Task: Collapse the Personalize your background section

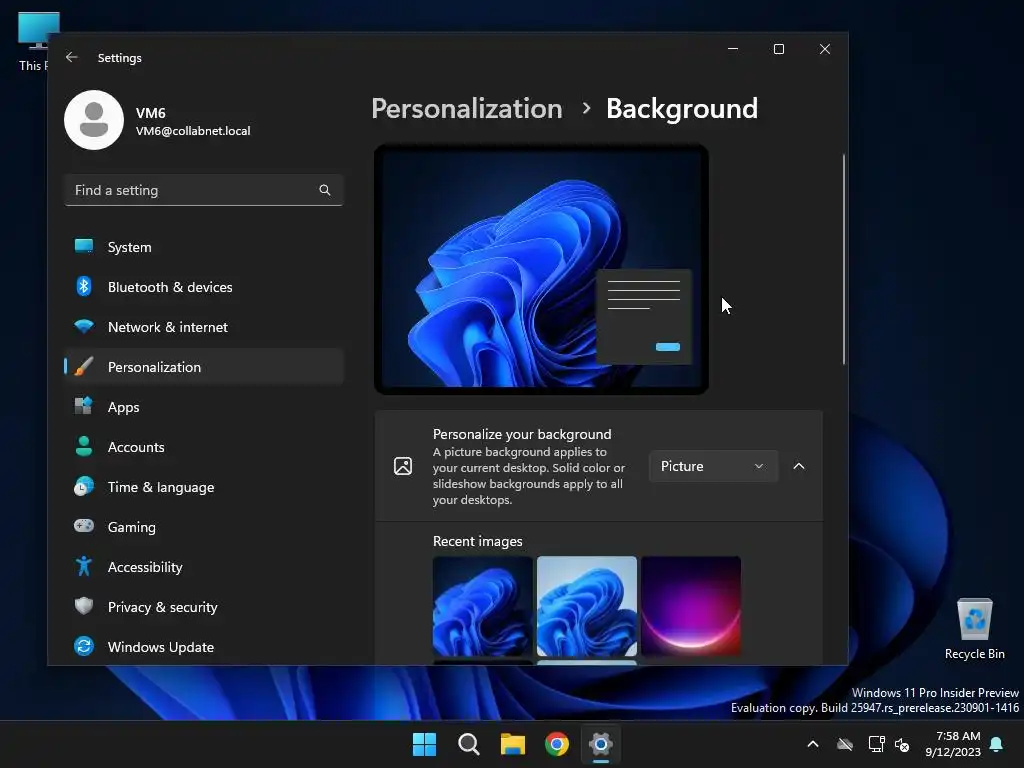Action: [x=799, y=466]
